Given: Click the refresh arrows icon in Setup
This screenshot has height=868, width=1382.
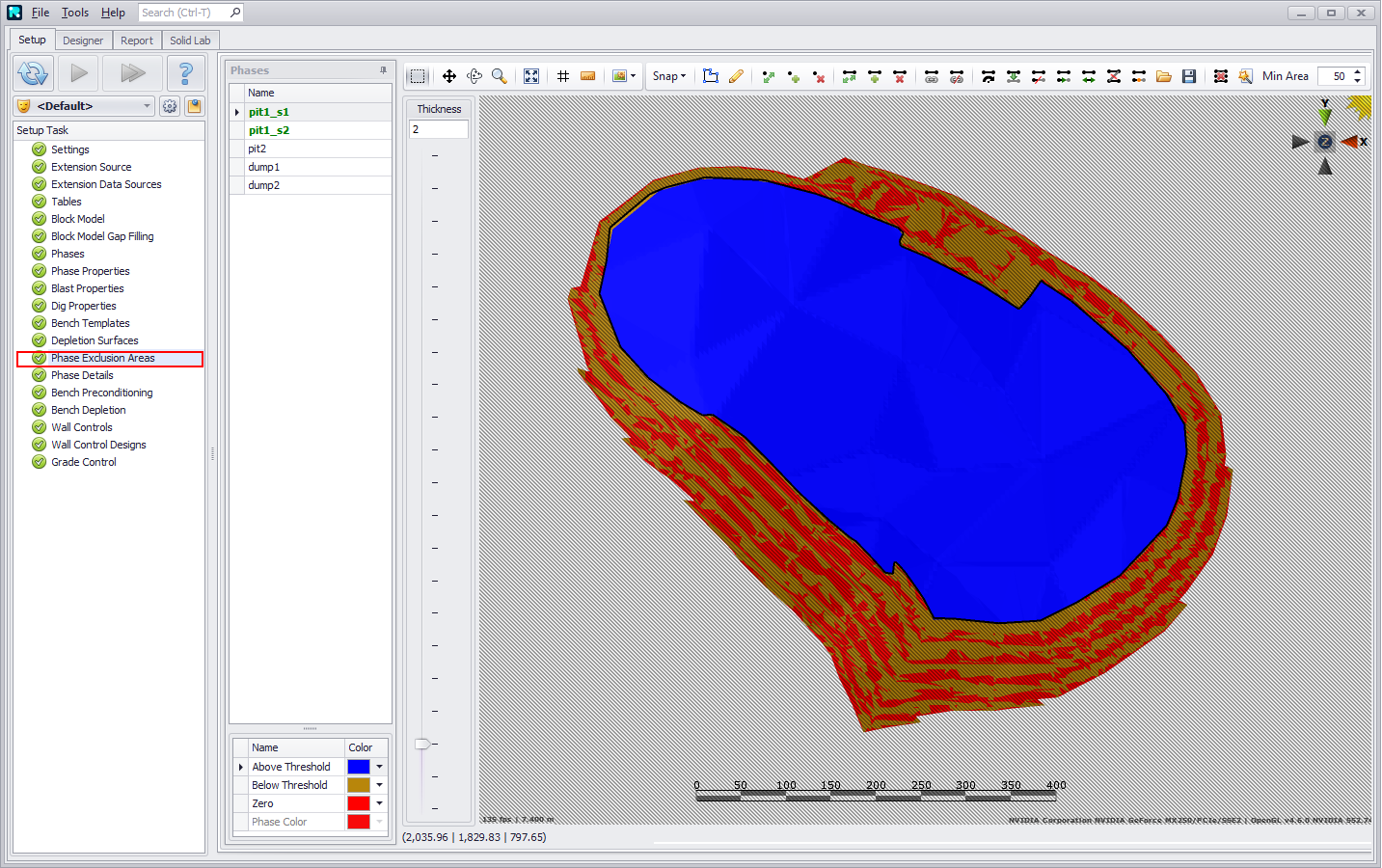Looking at the screenshot, I should pyautogui.click(x=33, y=73).
